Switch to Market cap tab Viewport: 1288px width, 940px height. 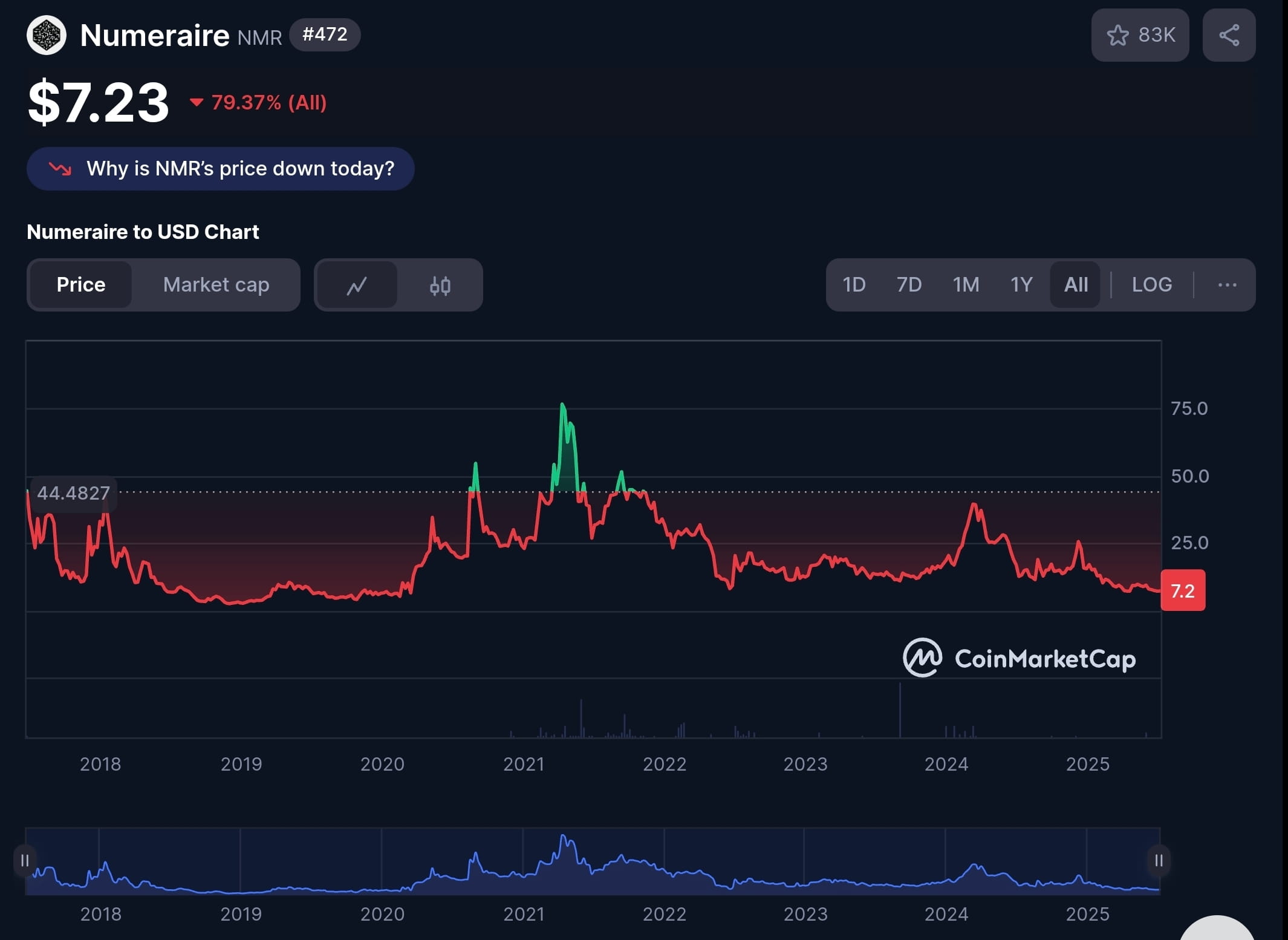tap(216, 284)
